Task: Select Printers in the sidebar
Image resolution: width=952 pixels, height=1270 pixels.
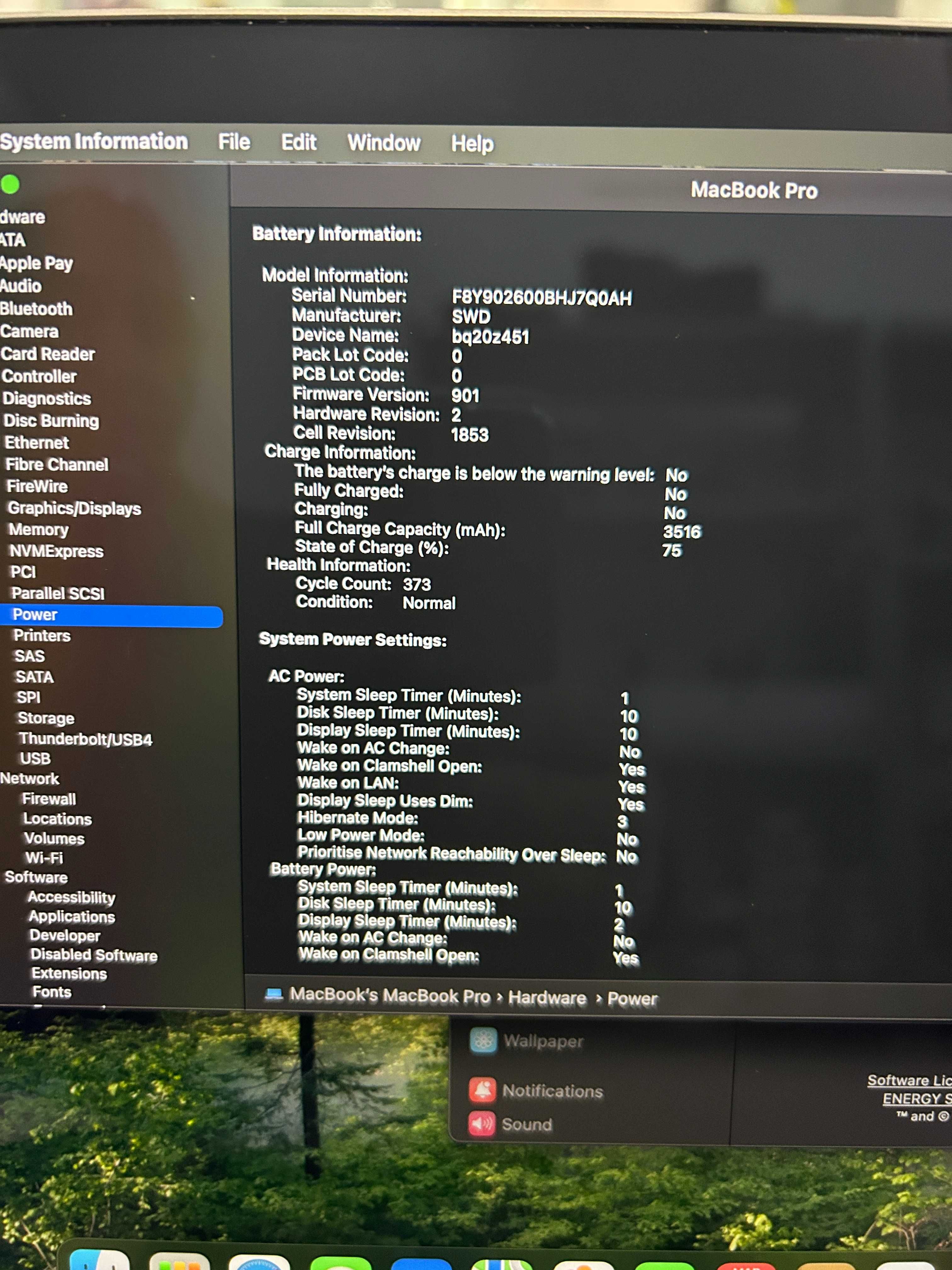Action: [42, 636]
